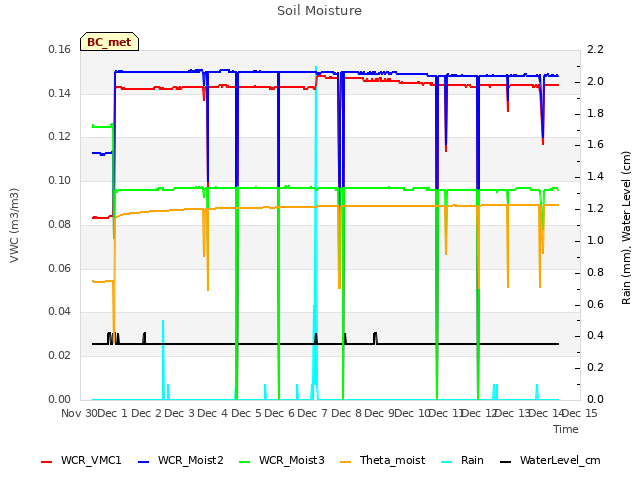Click the Dec 4 date tick label
The image size is (640, 480).
(212, 413)
